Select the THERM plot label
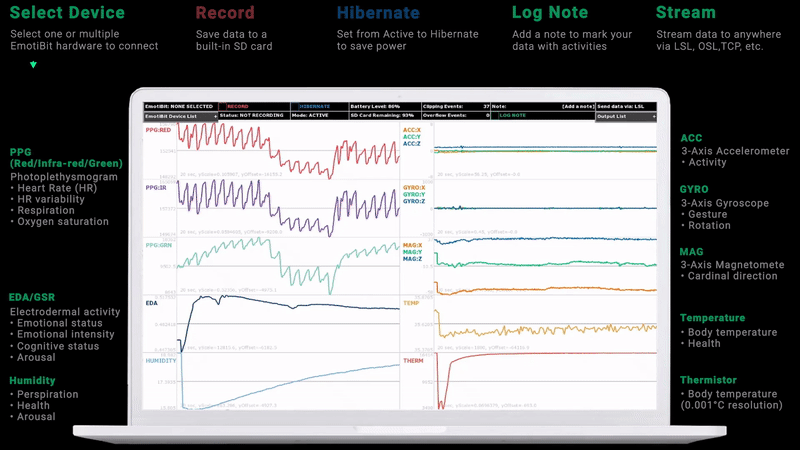 413,361
